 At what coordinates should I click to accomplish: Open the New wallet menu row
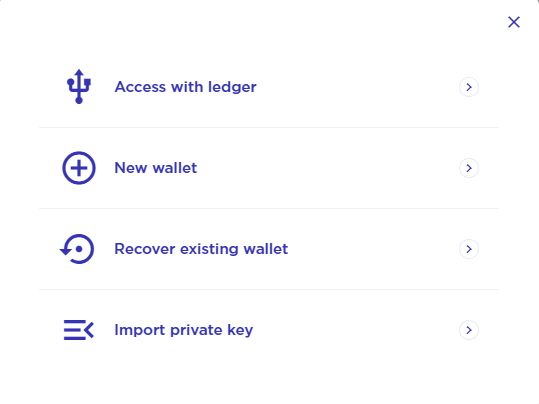pos(269,168)
